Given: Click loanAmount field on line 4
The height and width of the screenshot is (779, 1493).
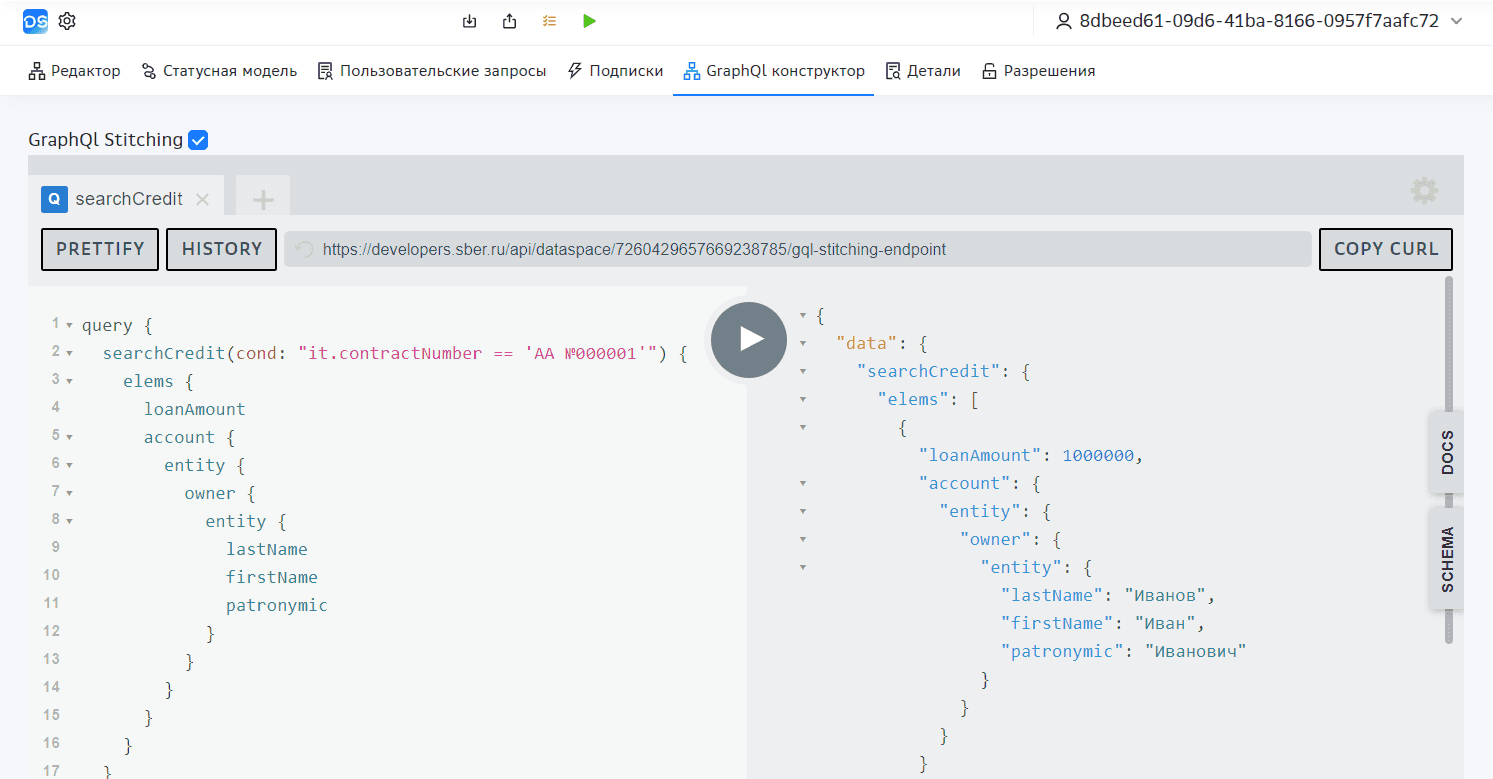Looking at the screenshot, I should click(194, 410).
